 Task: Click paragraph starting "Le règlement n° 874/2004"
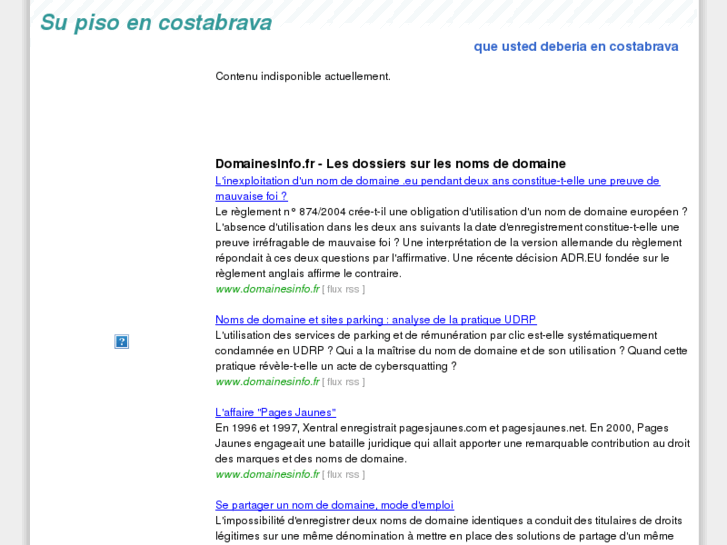451,243
